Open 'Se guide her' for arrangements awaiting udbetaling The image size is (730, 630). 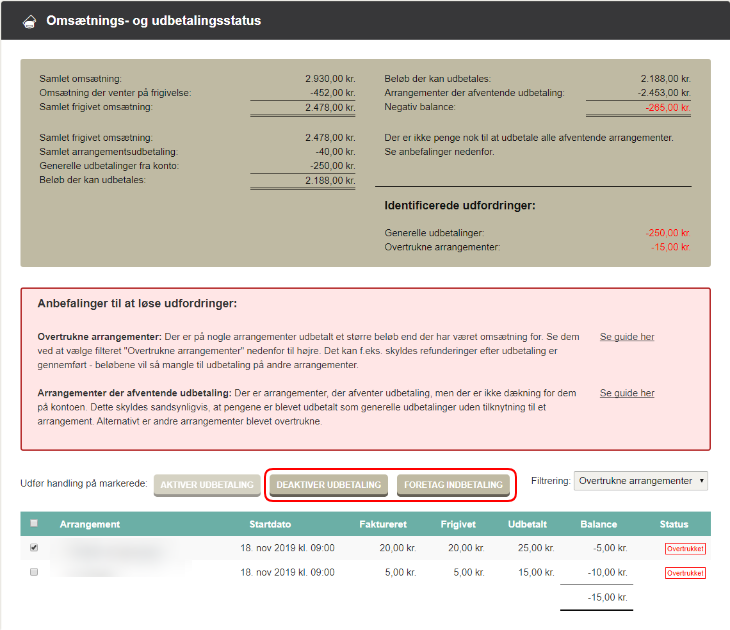point(627,393)
